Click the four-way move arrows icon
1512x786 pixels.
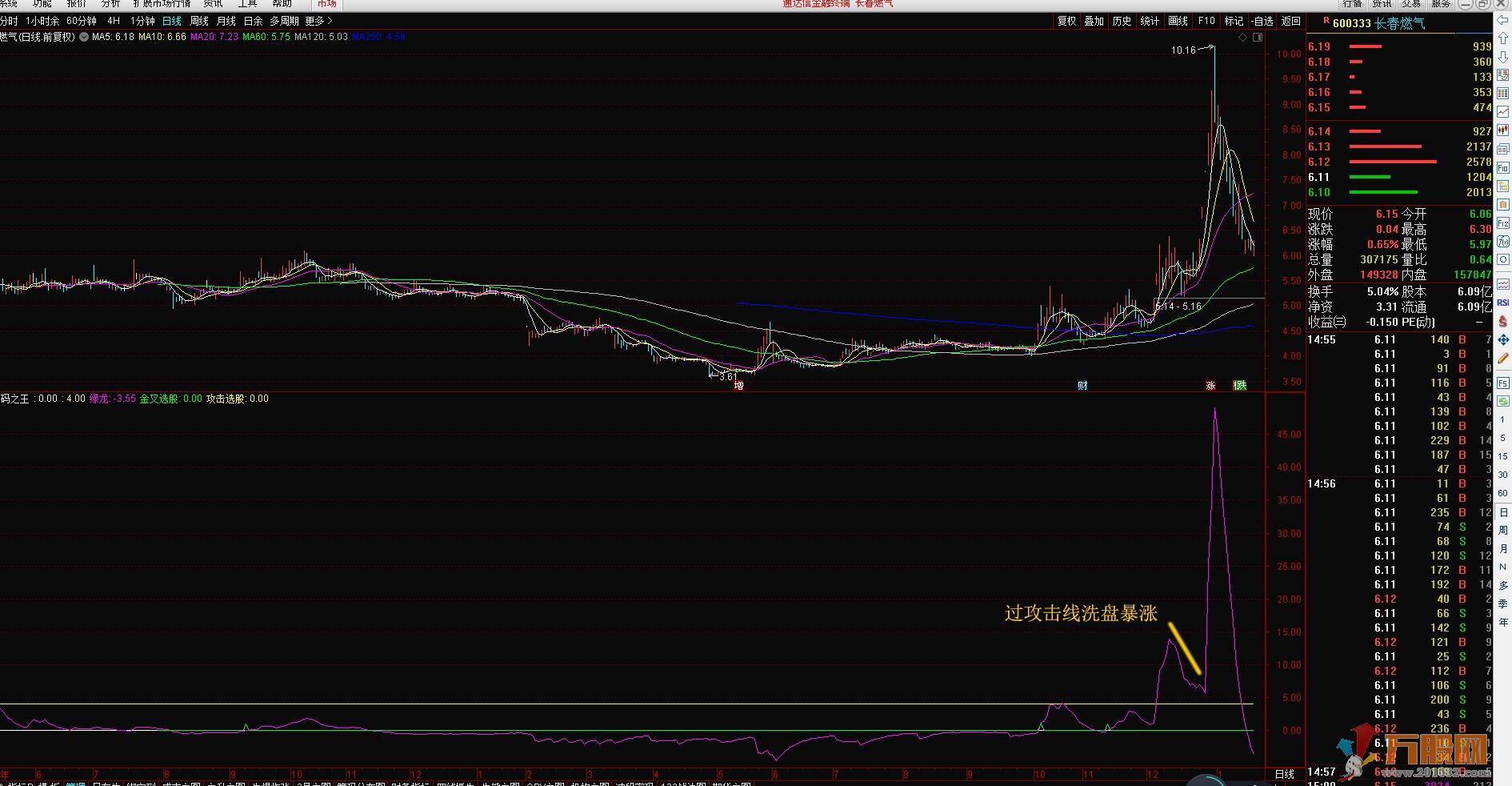point(1503,340)
